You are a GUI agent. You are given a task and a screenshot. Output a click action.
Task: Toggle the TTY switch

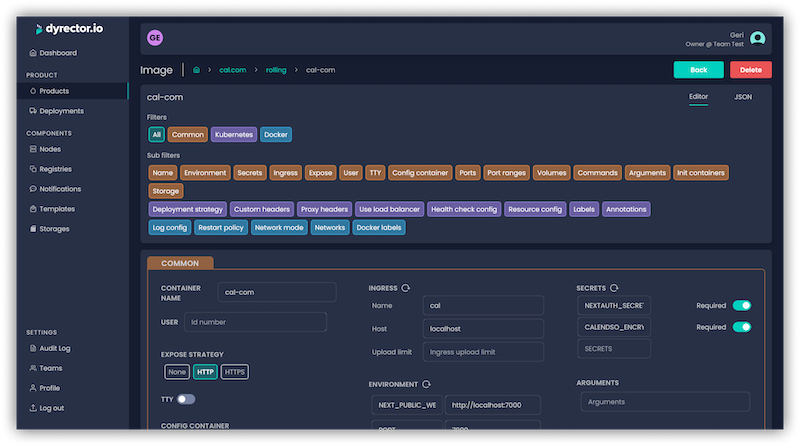186,399
